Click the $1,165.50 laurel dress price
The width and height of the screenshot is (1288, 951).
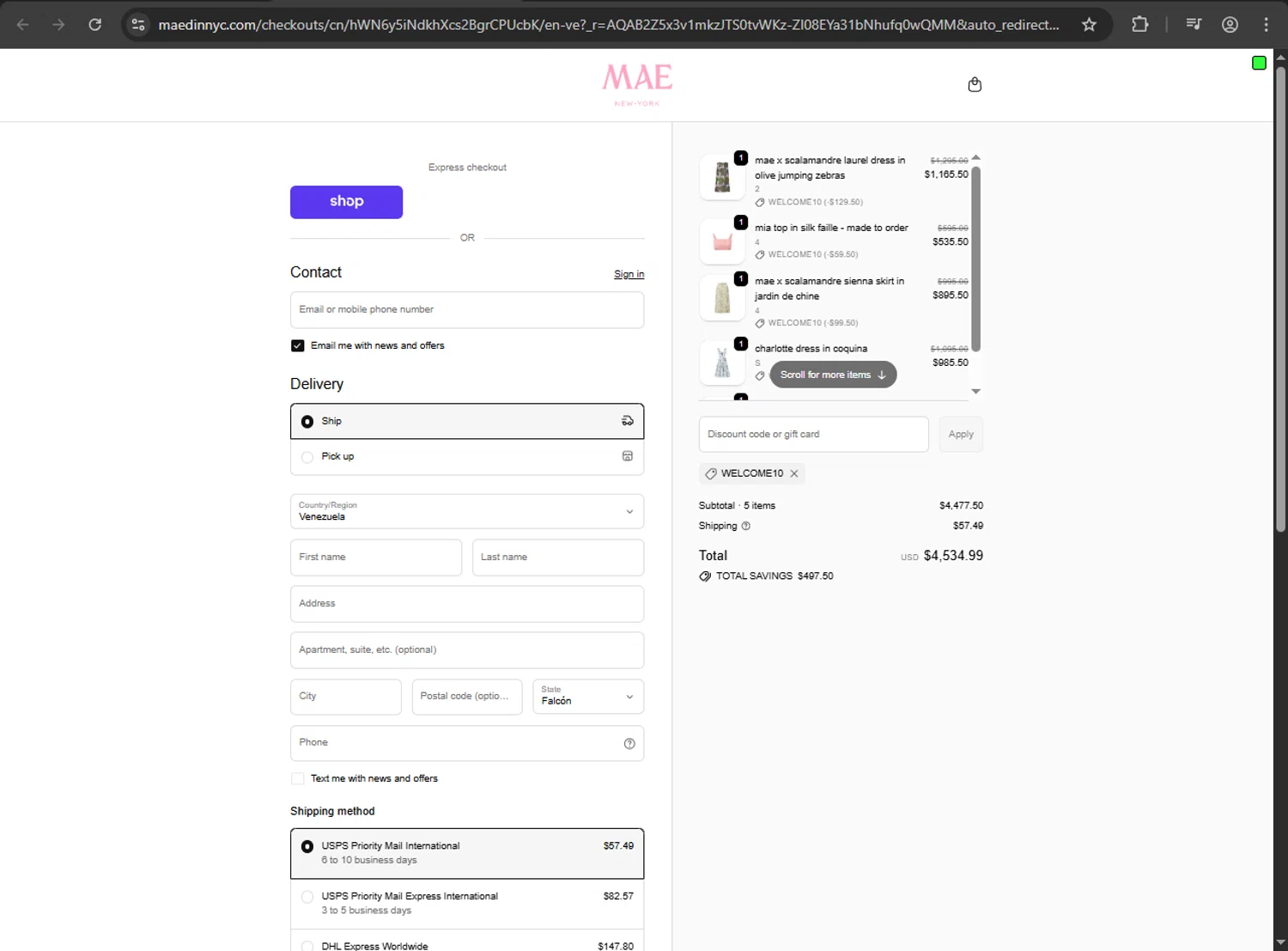(x=945, y=174)
